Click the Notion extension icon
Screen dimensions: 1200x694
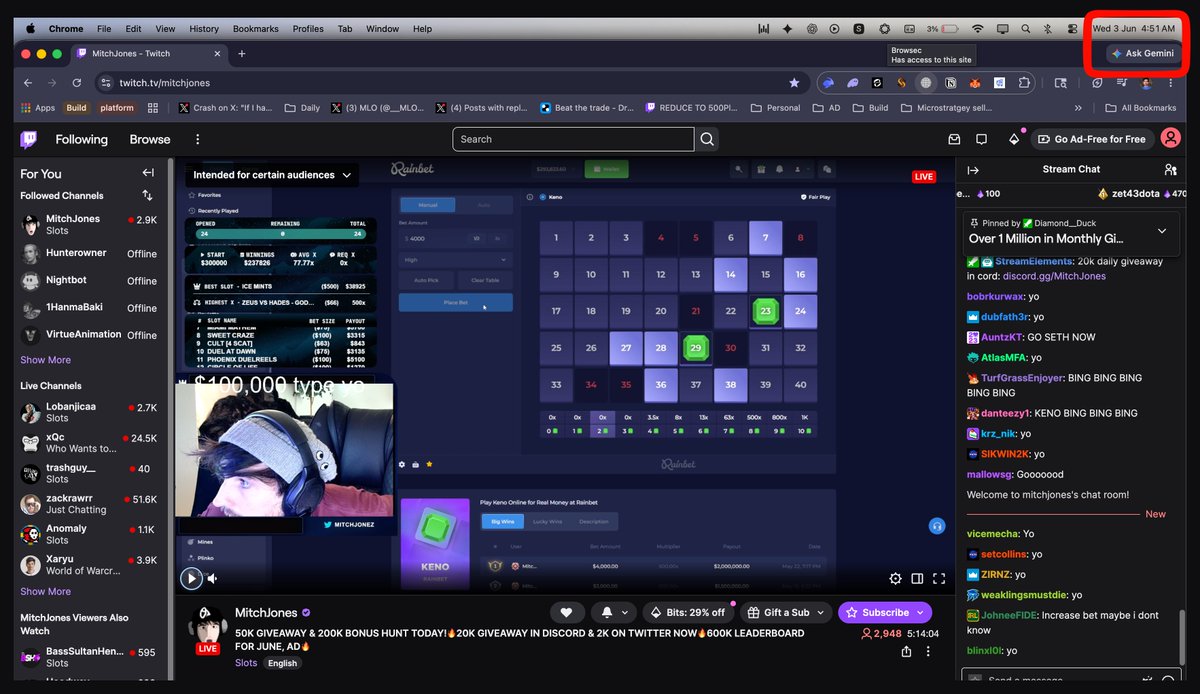point(950,83)
